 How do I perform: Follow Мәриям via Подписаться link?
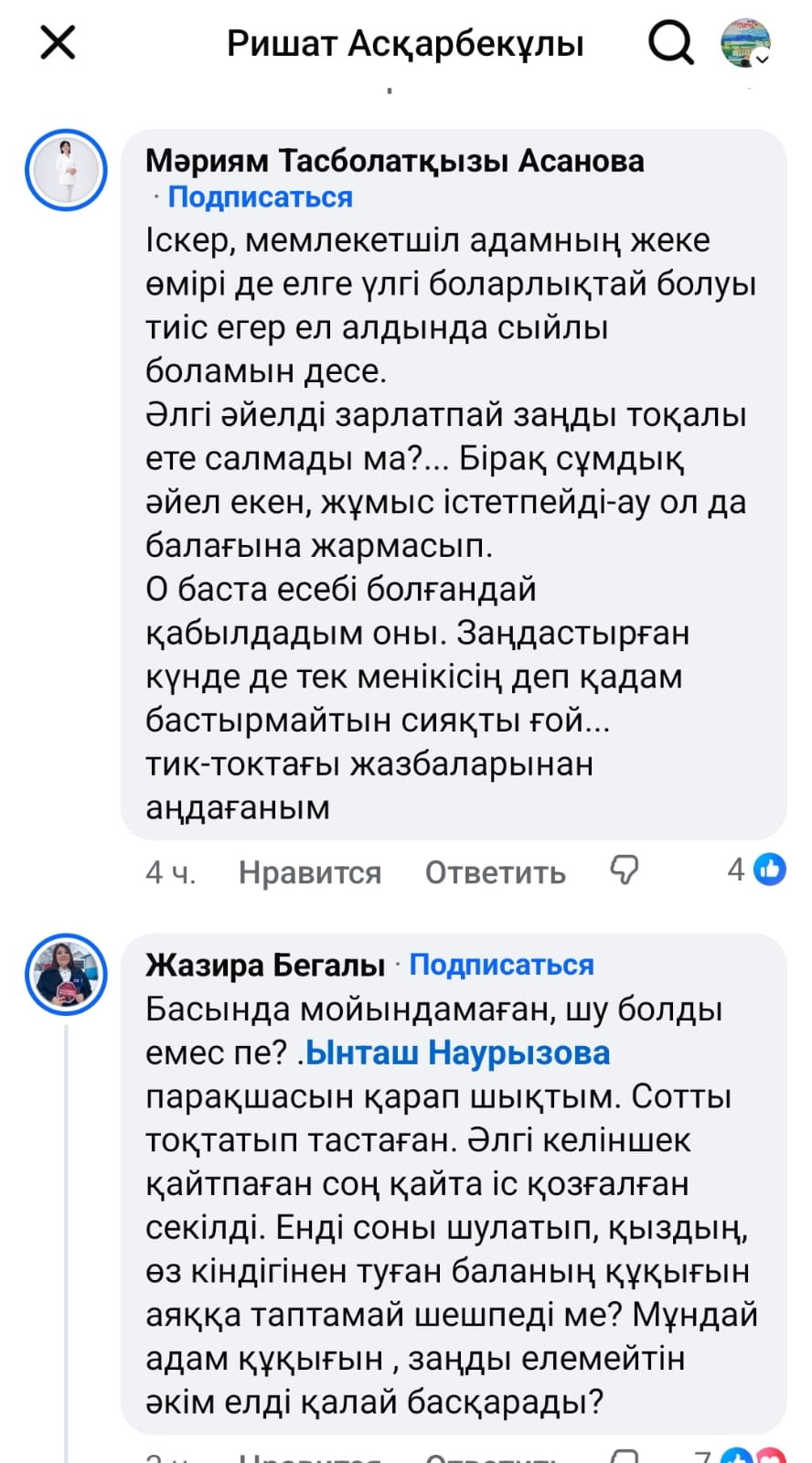coord(260,198)
